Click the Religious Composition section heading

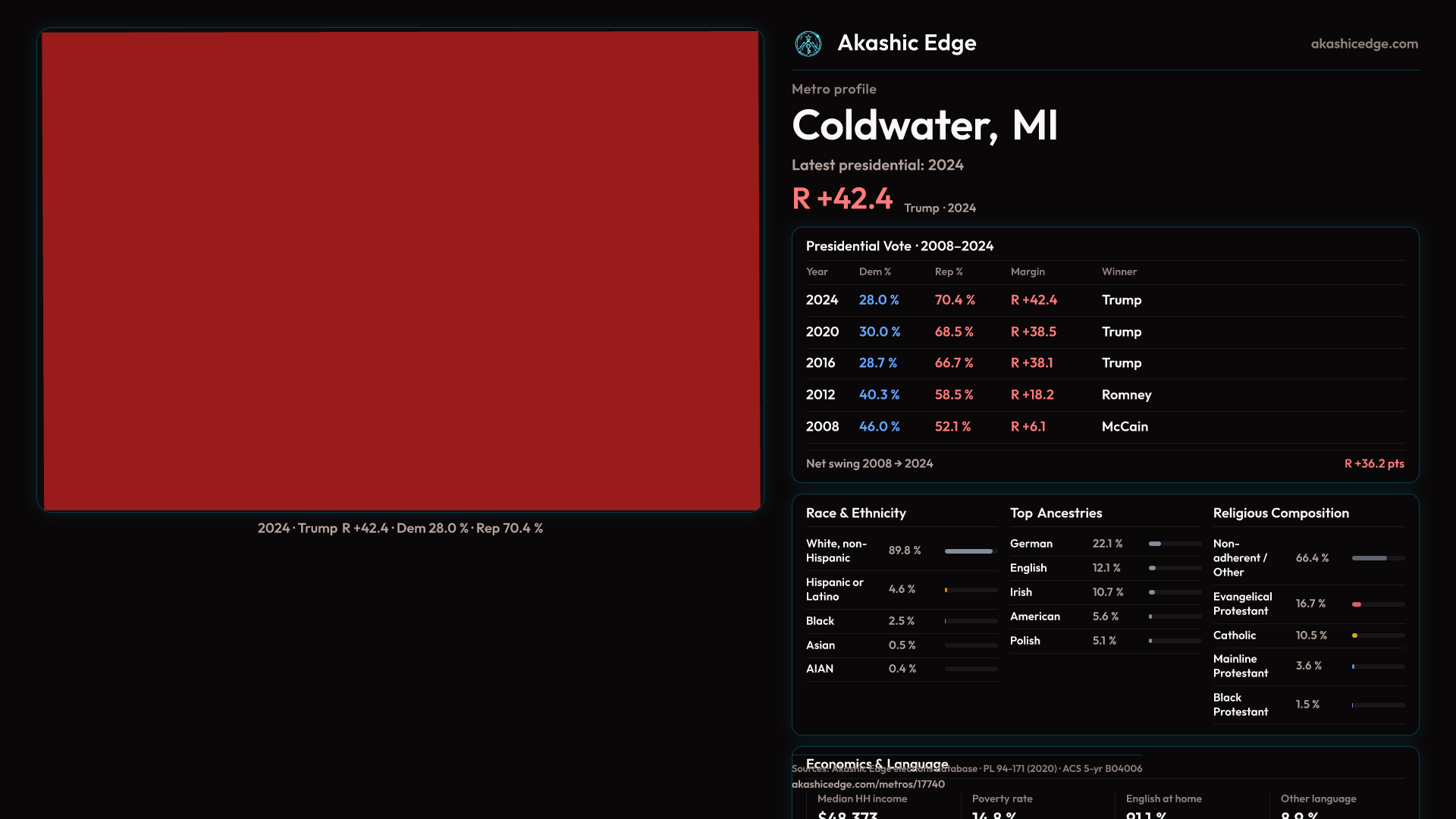click(1280, 513)
